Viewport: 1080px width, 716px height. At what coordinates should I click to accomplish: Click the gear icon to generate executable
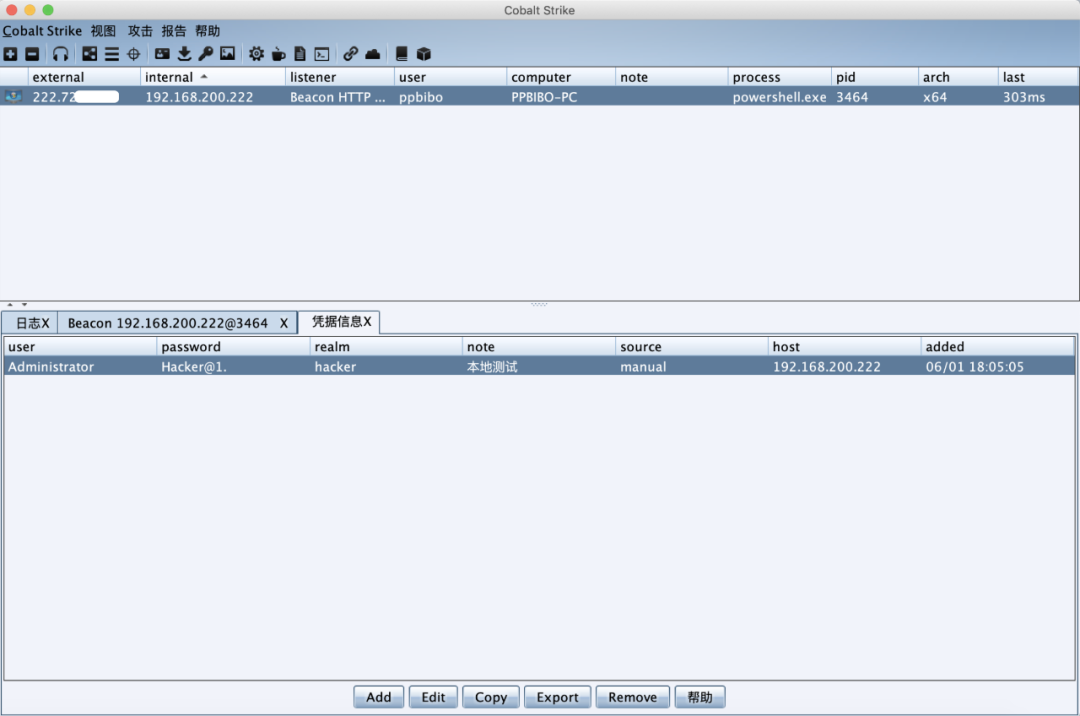click(x=256, y=54)
